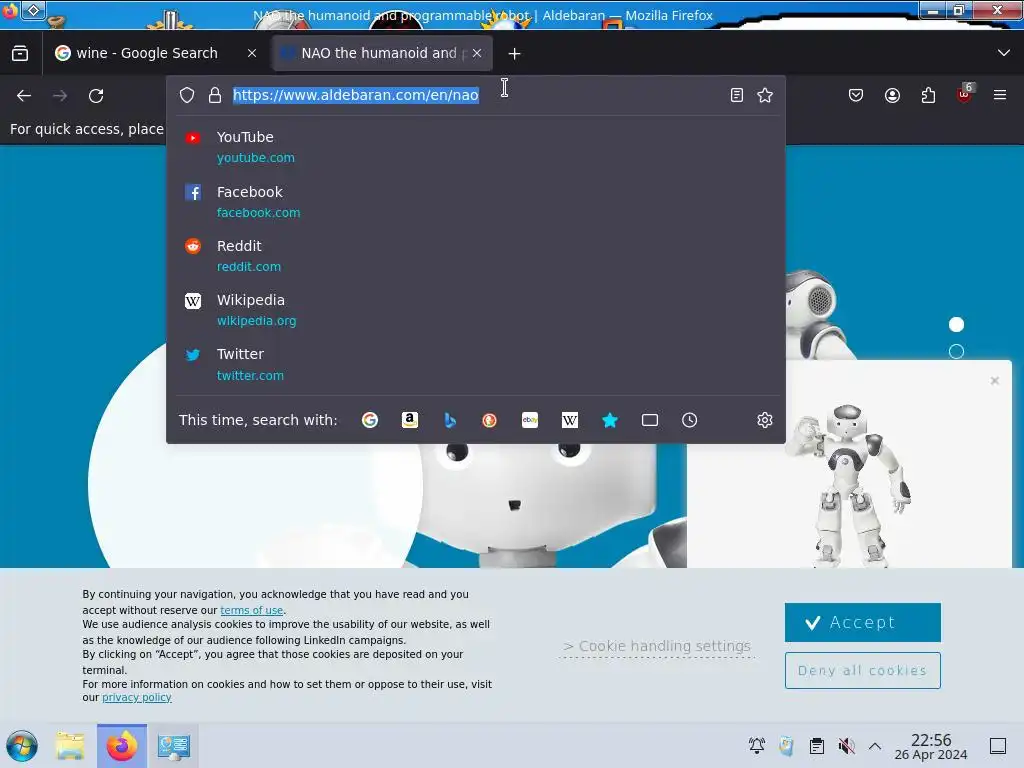Open file manager from taskbar
Viewport: 1024px width, 768px height.
(x=70, y=746)
